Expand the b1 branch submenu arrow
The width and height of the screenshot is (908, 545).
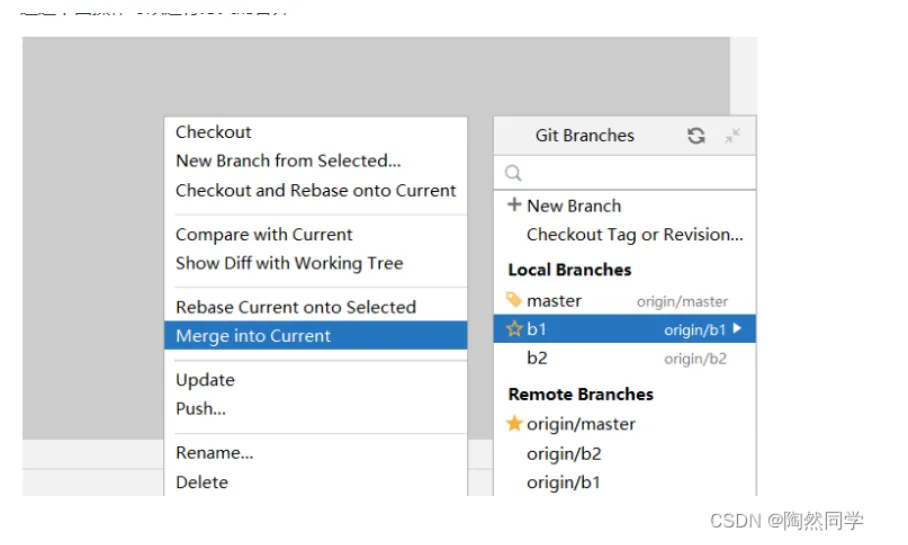(738, 329)
